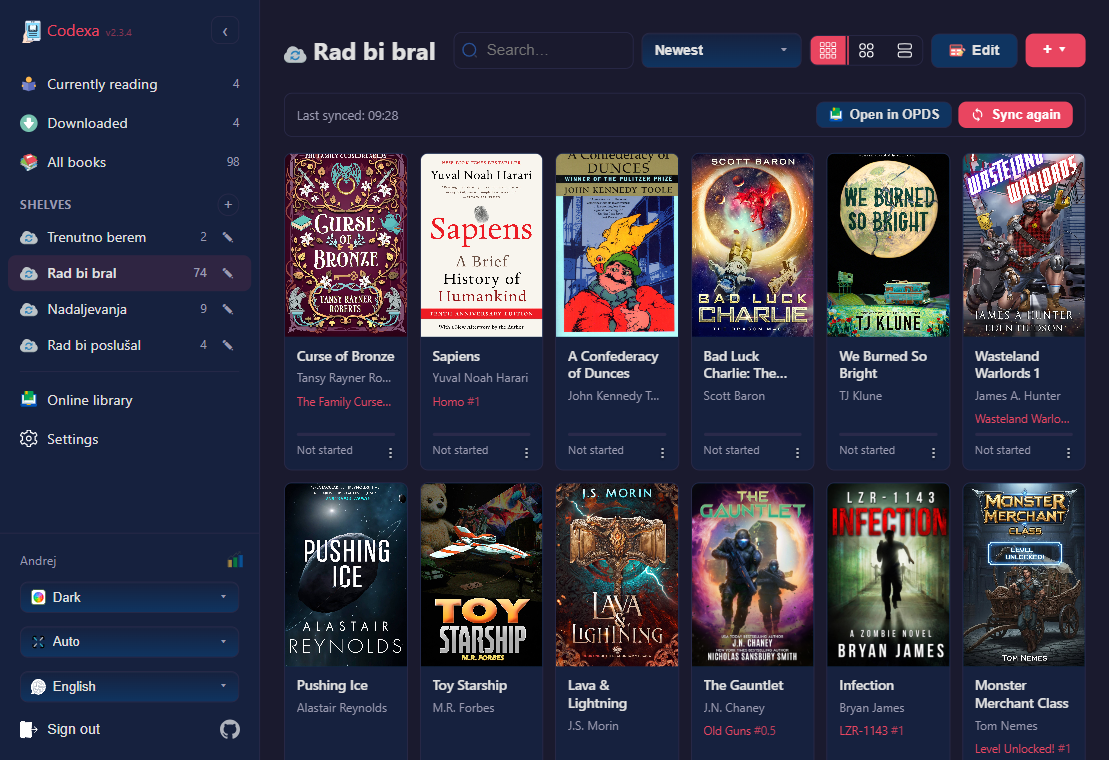Open options menu for Wasteland Warlords 1
The image size is (1109, 760).
[1068, 452]
